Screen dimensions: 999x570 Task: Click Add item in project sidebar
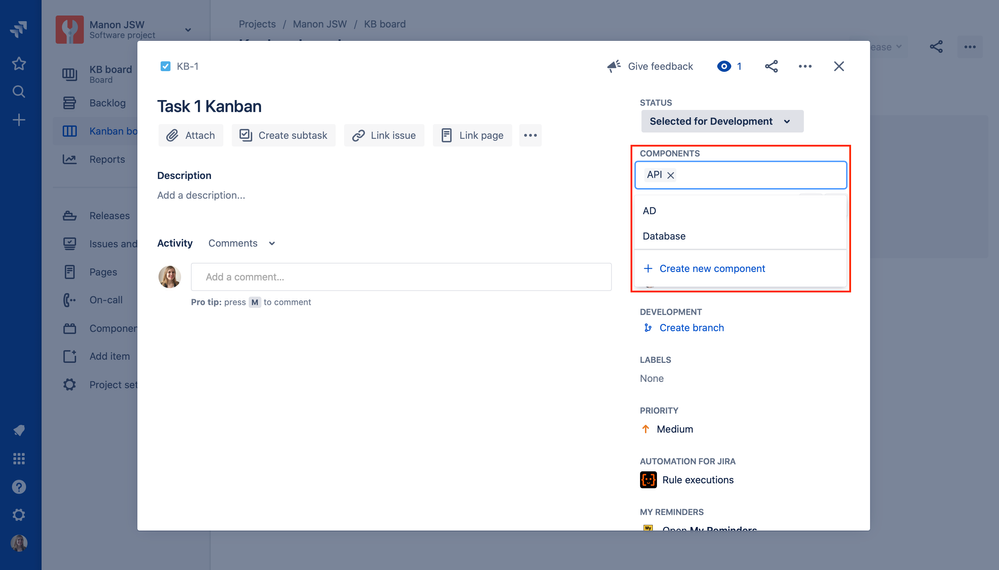tap(96, 356)
